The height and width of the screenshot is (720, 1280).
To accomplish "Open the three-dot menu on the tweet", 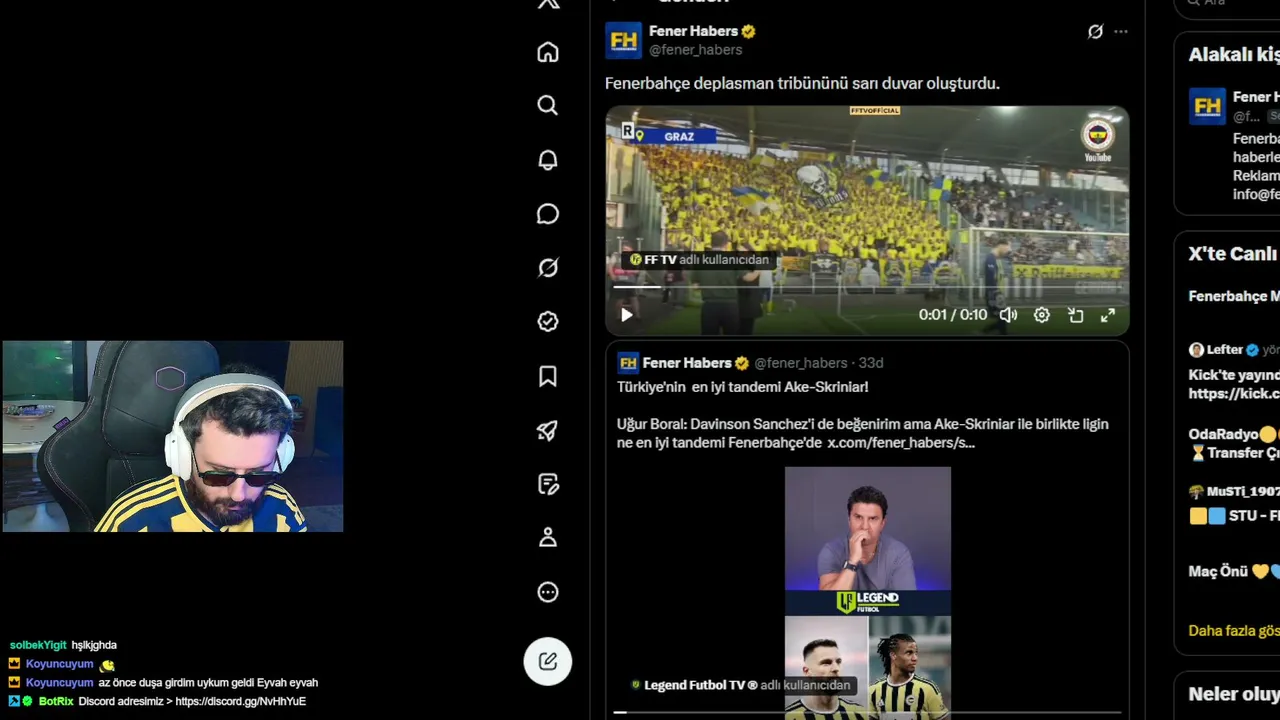I will point(1121,32).
